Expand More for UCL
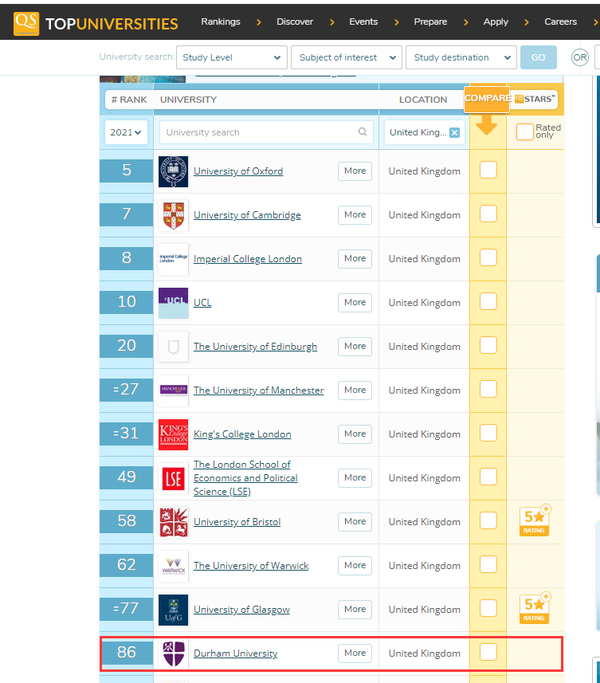The image size is (600, 683). [x=355, y=302]
